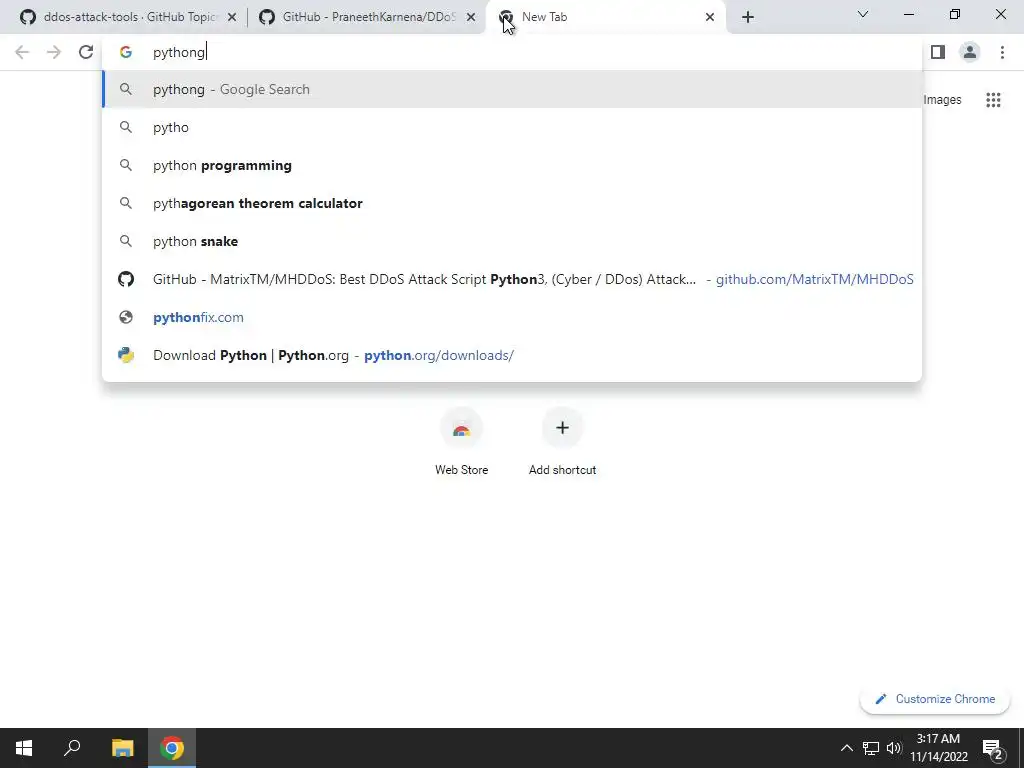Open the notification center icon
1024x768 pixels.
[993, 748]
